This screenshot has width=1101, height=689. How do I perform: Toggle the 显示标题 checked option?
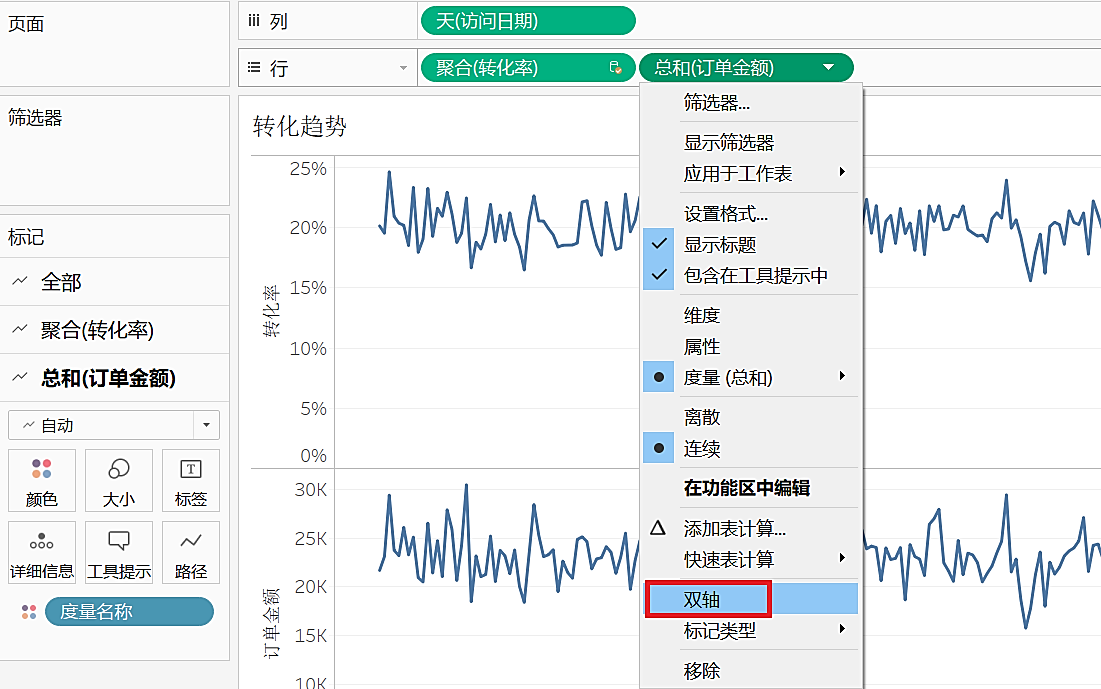[751, 244]
